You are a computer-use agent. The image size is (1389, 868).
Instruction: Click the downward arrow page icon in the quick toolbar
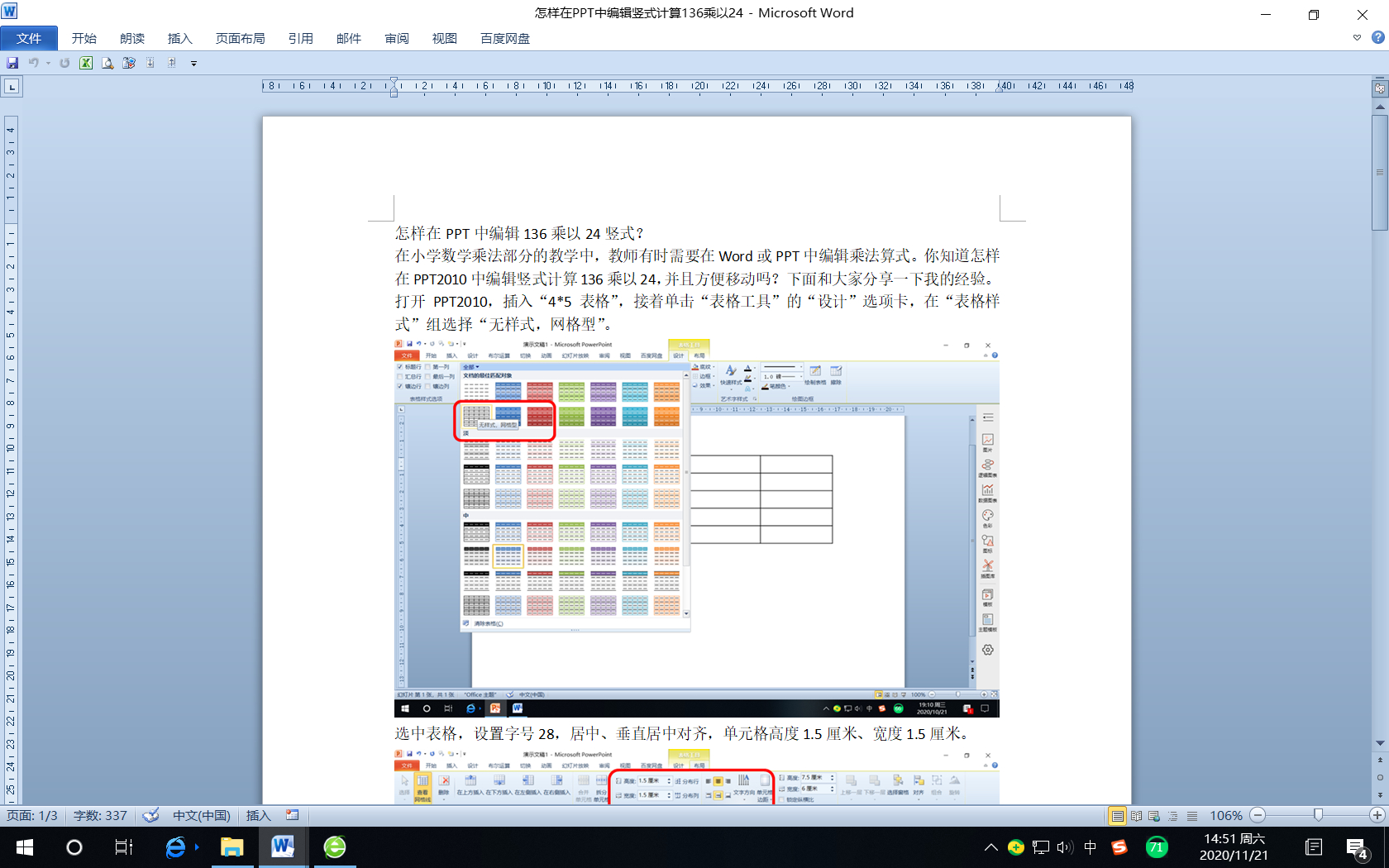(150, 63)
